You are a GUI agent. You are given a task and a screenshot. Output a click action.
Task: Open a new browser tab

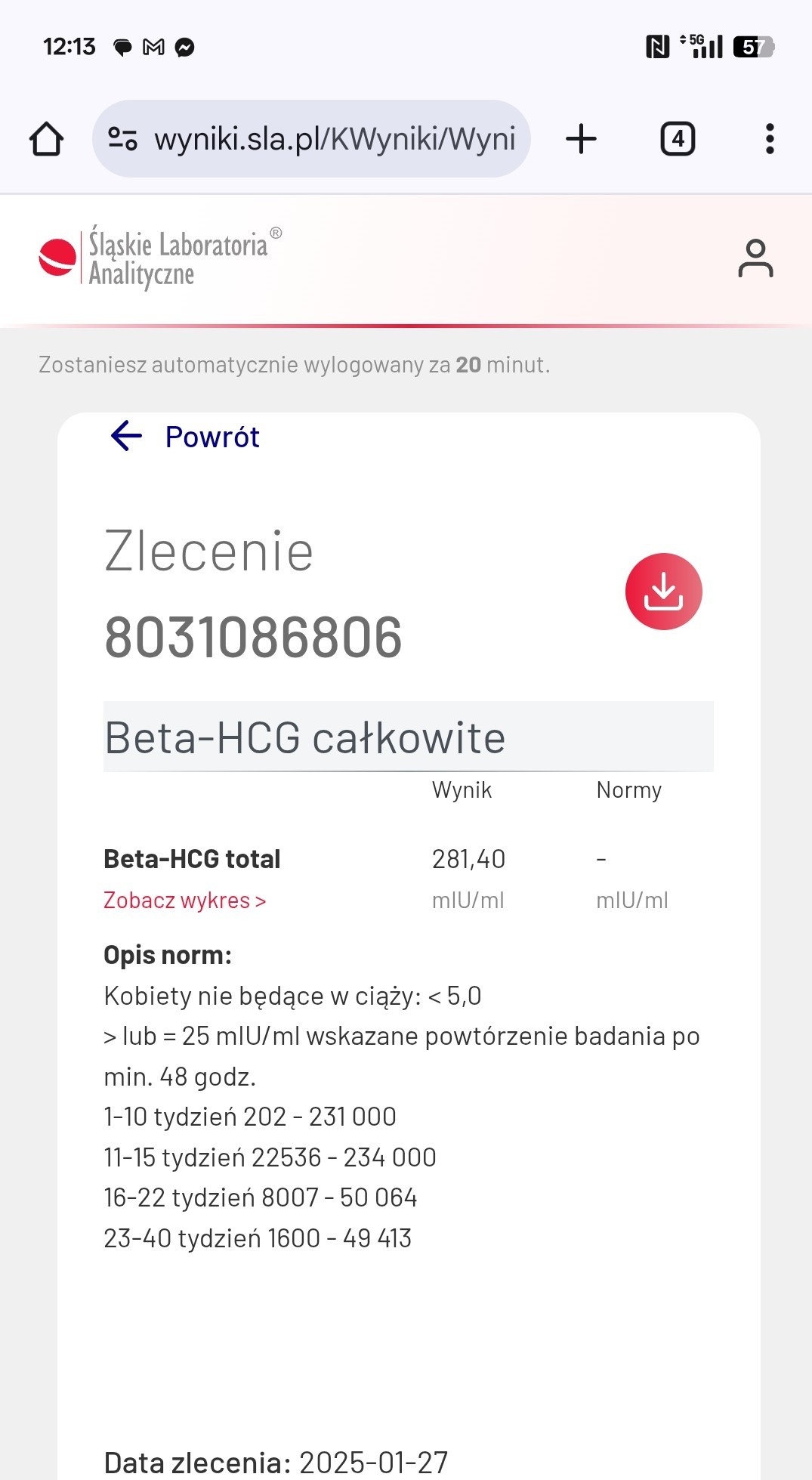tap(581, 139)
